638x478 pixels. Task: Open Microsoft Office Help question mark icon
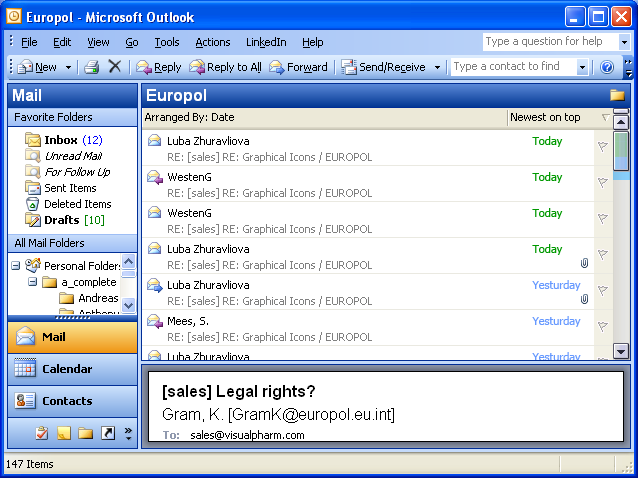pos(607,67)
